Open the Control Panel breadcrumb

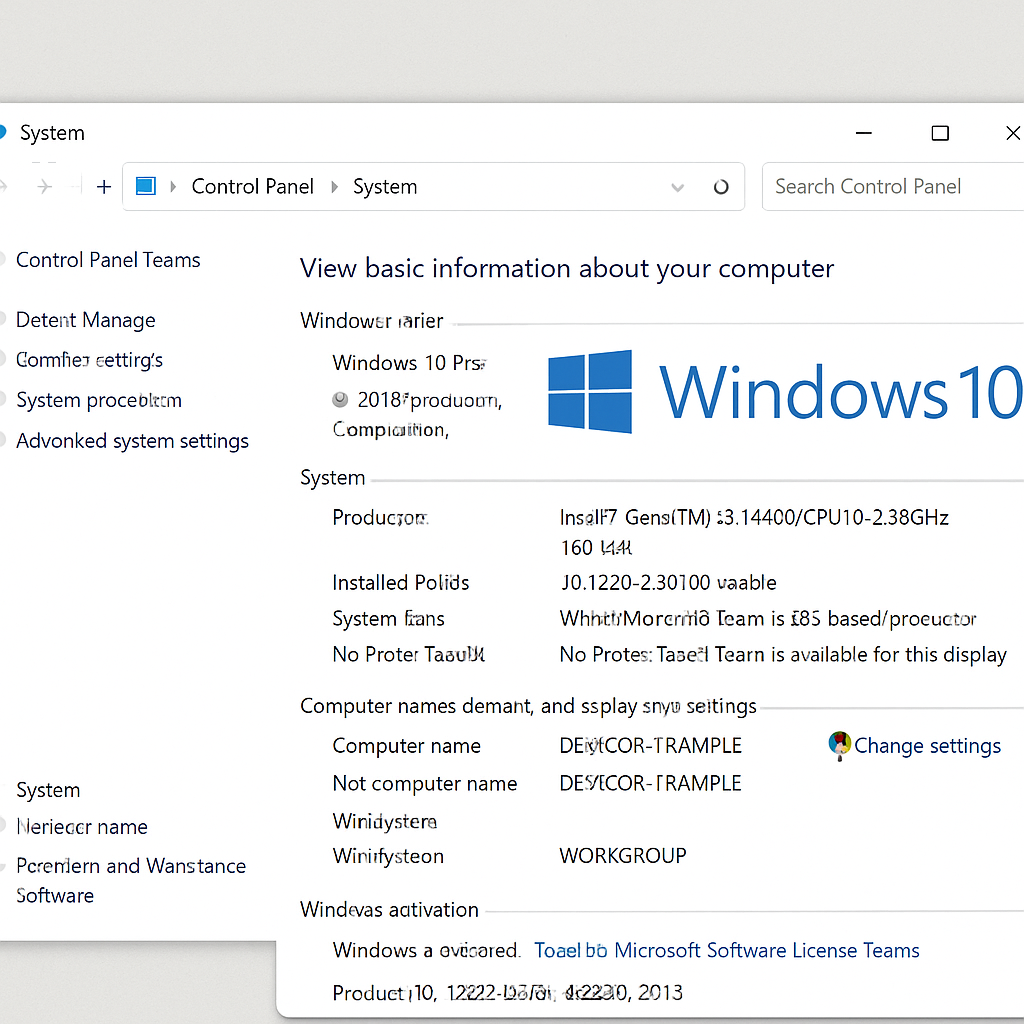253,187
